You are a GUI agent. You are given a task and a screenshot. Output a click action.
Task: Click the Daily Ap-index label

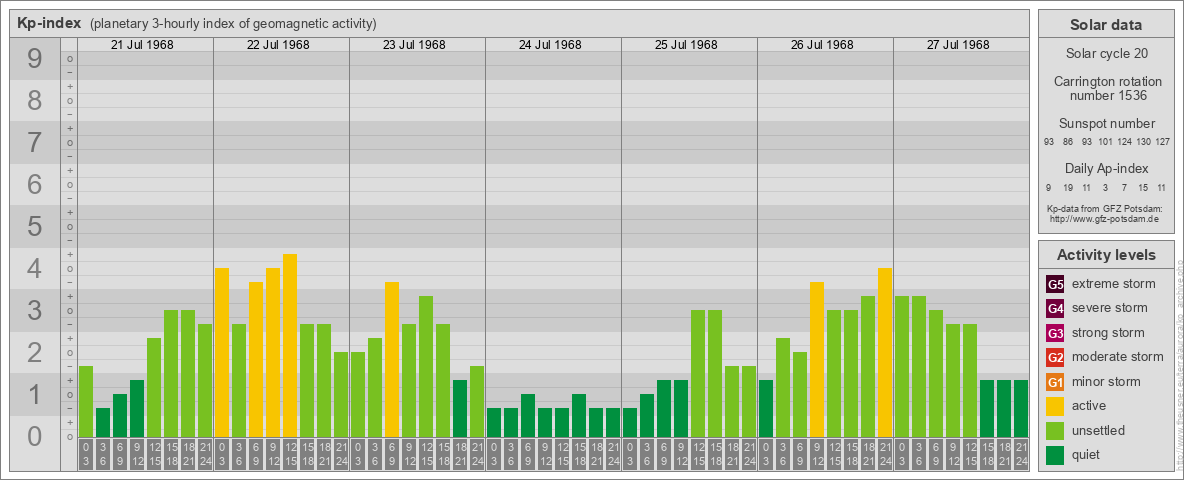[1105, 168]
